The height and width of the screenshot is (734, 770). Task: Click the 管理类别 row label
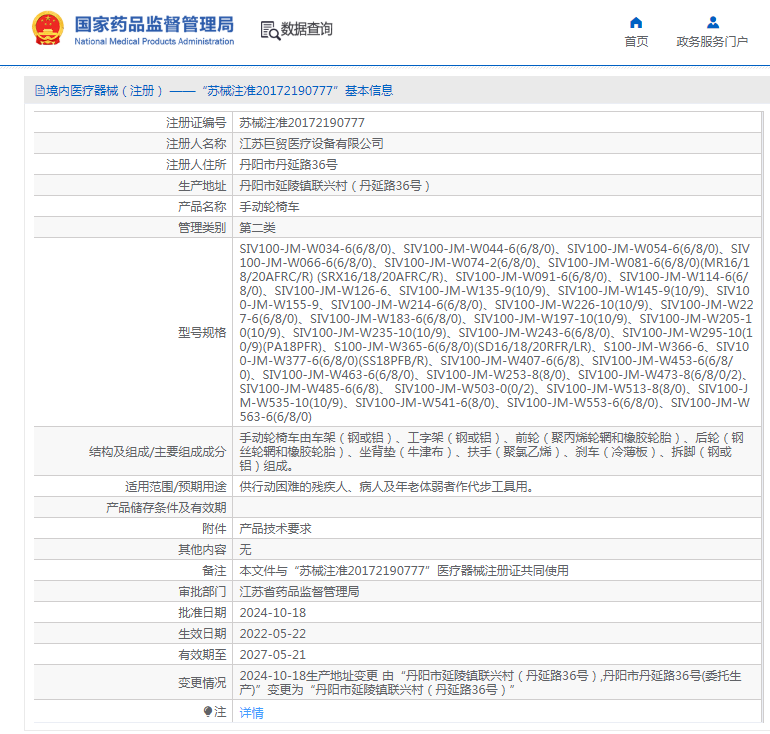(202, 228)
